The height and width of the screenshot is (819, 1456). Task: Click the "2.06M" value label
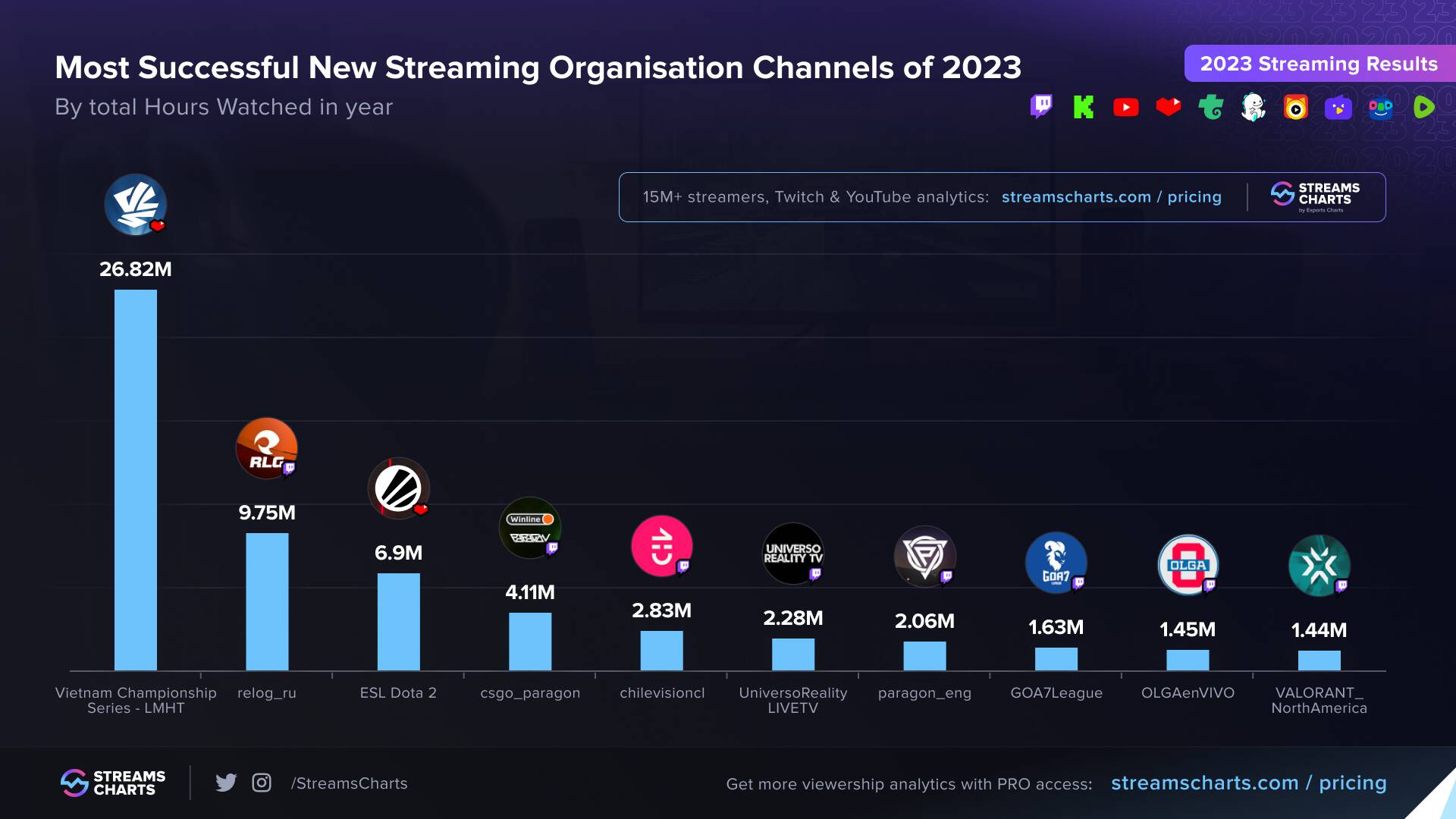click(x=925, y=621)
